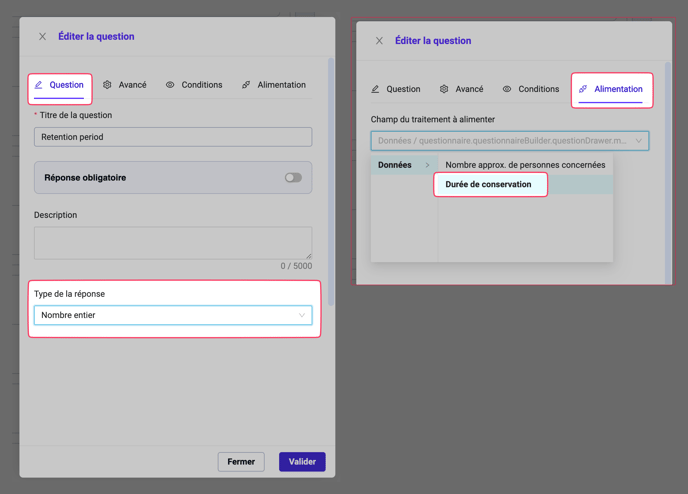Click the gear icon beside Avancé on left
This screenshot has width=688, height=494.
pos(108,85)
